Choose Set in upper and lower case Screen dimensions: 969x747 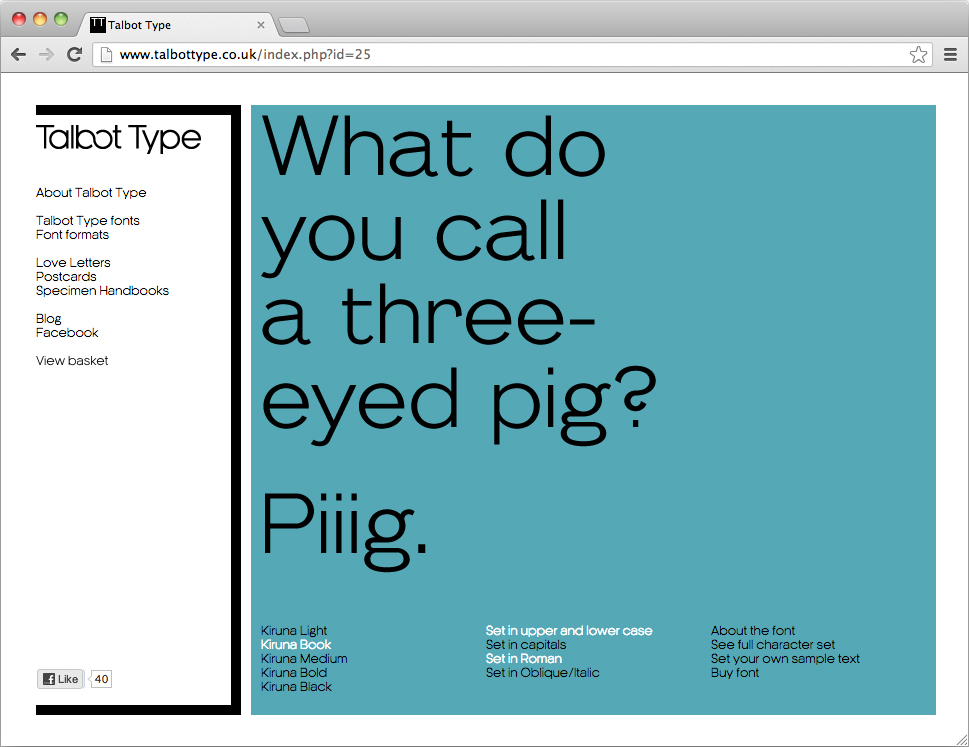(569, 631)
